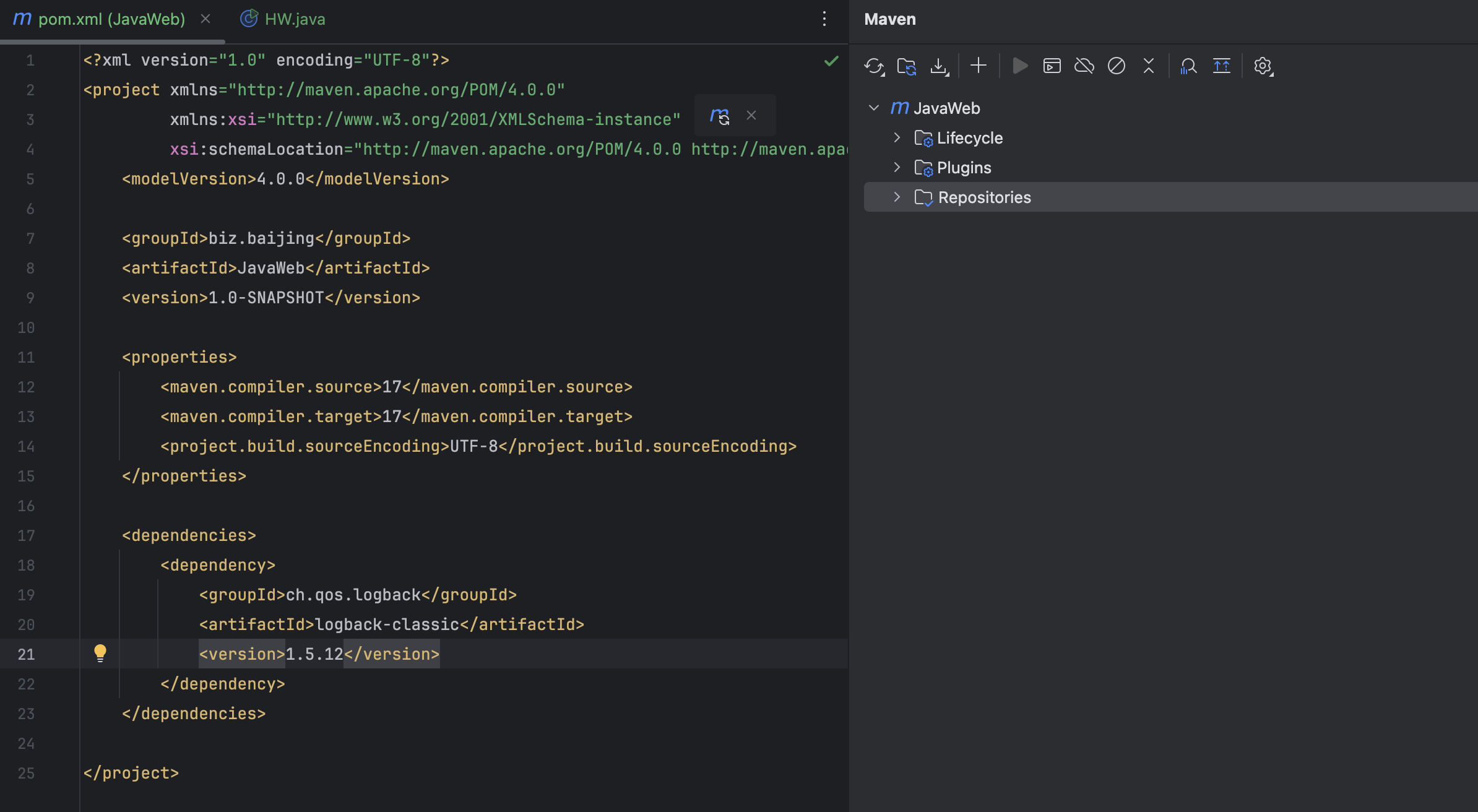Collapse the JavaWeb project node
This screenshot has width=1478, height=812.
874,108
